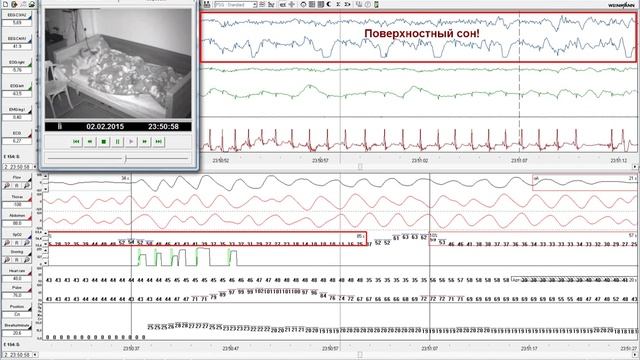This screenshot has width=640, height=360.
Task: Click the print icon in the top-left toolbar
Action: 32,4
